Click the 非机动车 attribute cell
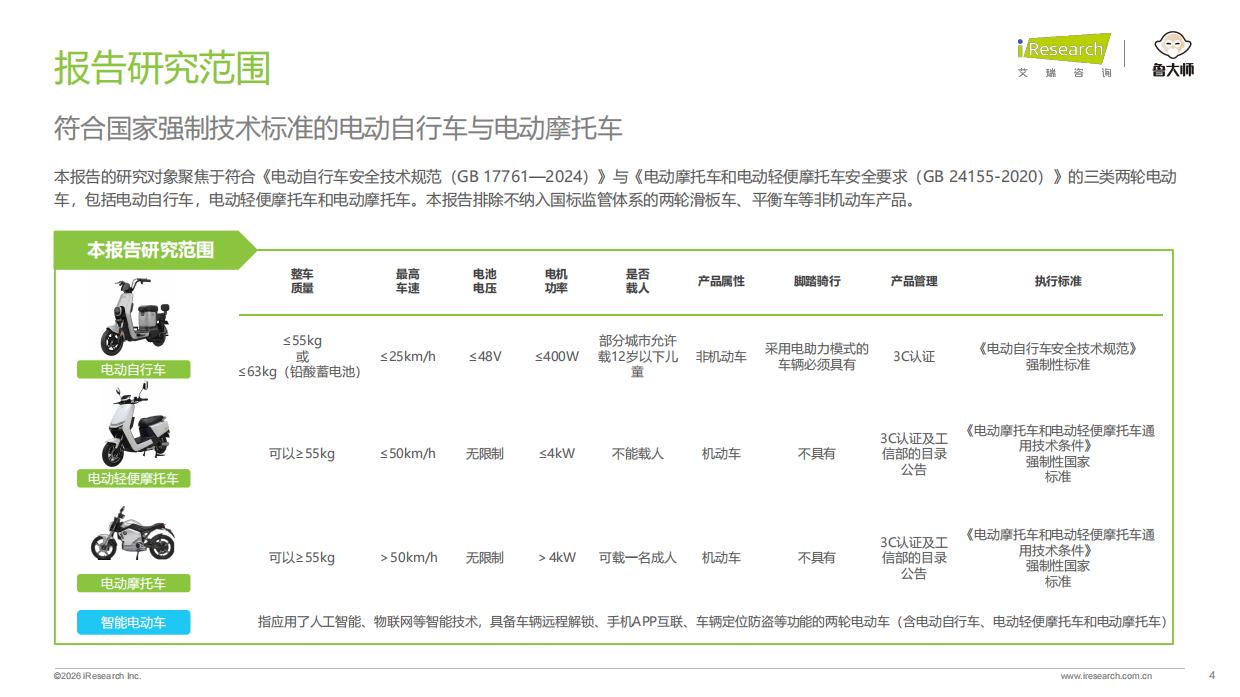Viewport: 1240px width, 697px height. [x=721, y=356]
